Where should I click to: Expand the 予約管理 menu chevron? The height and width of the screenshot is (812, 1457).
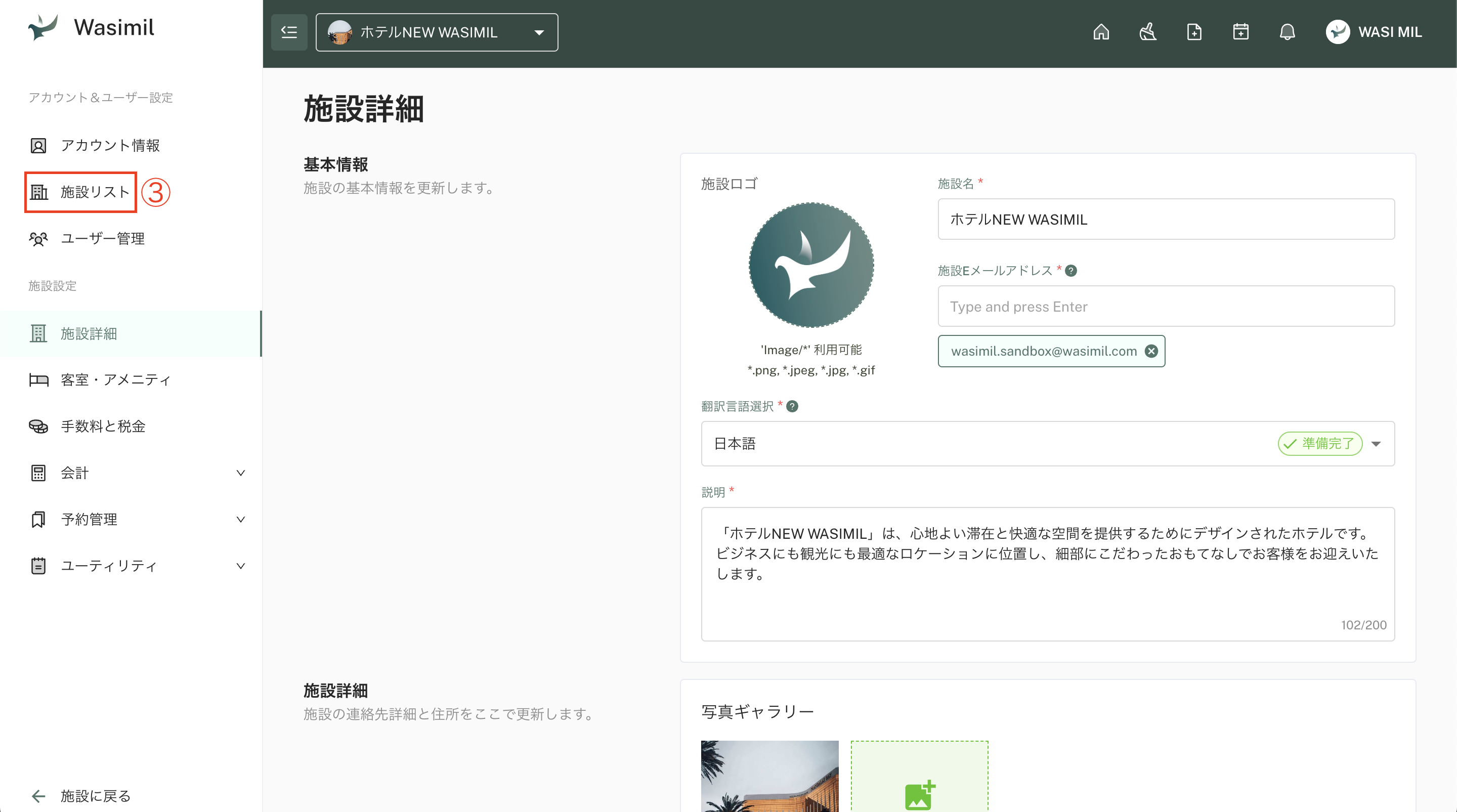(x=240, y=519)
